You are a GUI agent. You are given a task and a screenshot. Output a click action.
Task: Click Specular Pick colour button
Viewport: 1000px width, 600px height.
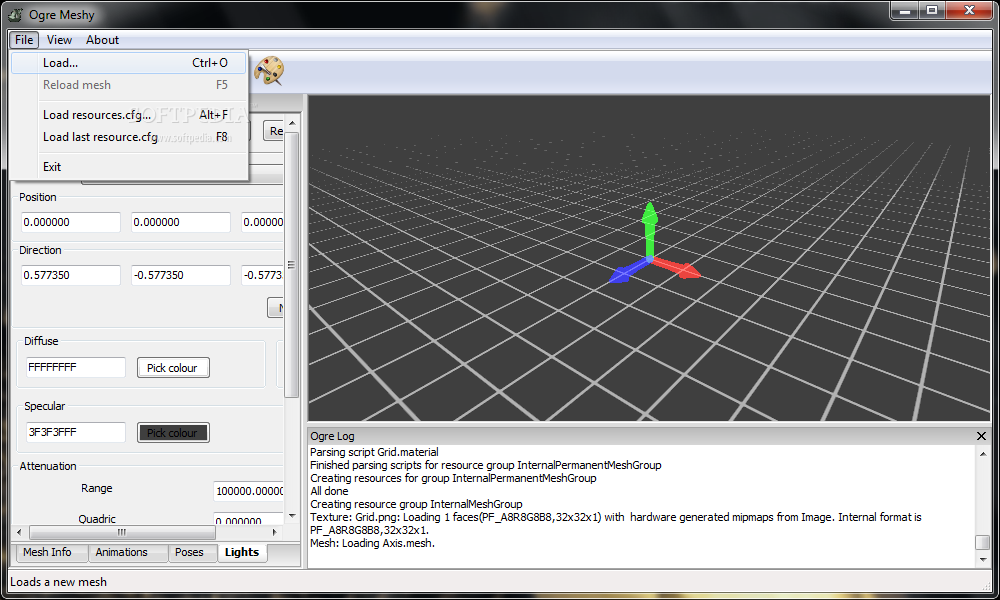coord(173,433)
